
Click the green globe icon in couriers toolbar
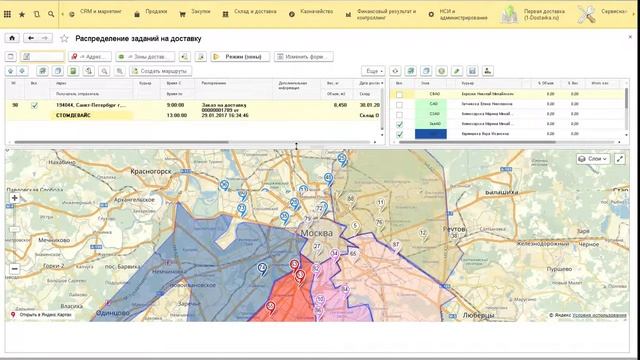click(441, 71)
